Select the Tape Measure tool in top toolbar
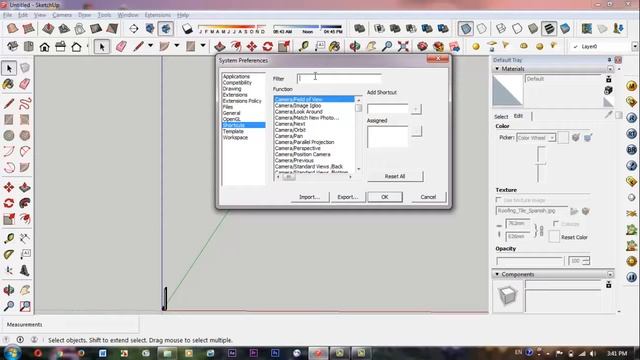The height and width of the screenshot is (360, 640). pos(303,47)
